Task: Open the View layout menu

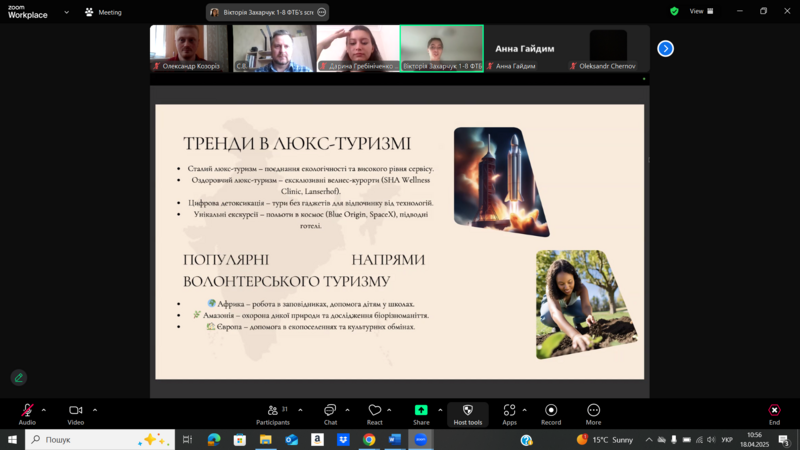Action: coord(702,11)
